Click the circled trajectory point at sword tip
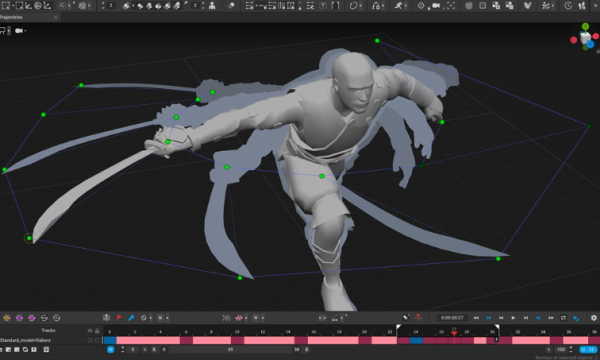This screenshot has height=360, width=600. click(x=29, y=238)
